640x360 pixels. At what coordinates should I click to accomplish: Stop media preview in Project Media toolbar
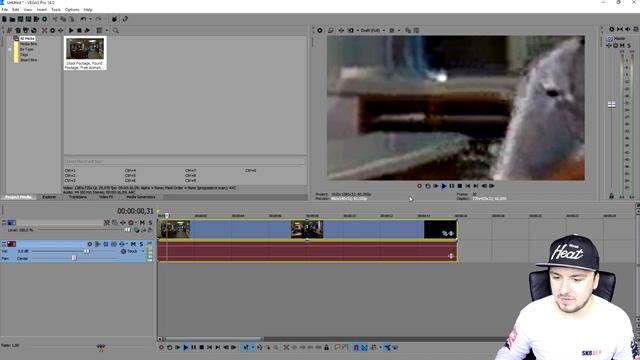pyautogui.click(x=79, y=30)
